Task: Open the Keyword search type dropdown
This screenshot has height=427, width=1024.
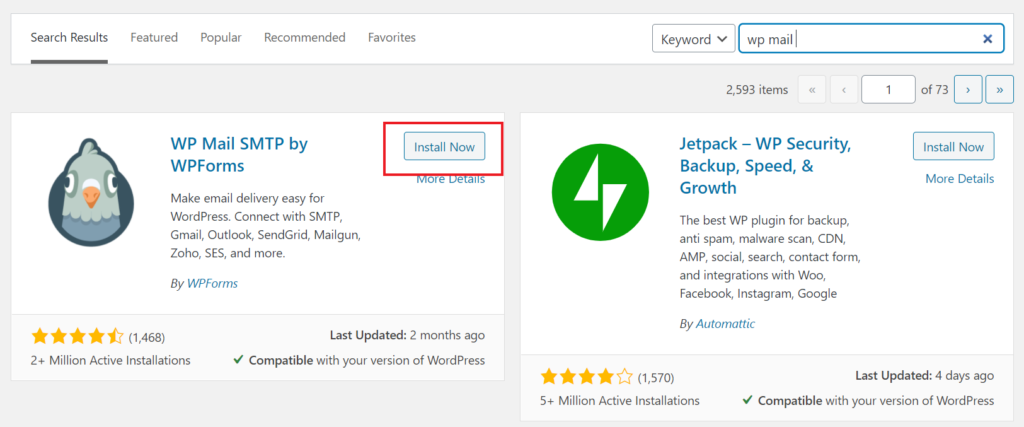Action: [693, 39]
